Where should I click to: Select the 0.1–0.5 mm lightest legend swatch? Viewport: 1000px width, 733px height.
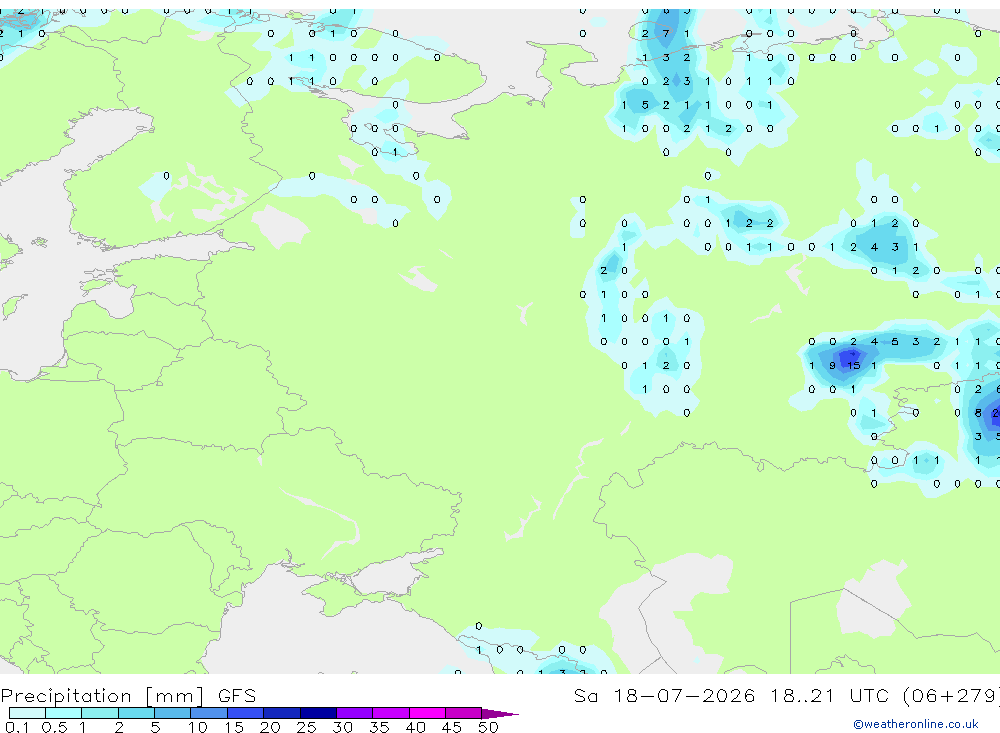point(27,713)
